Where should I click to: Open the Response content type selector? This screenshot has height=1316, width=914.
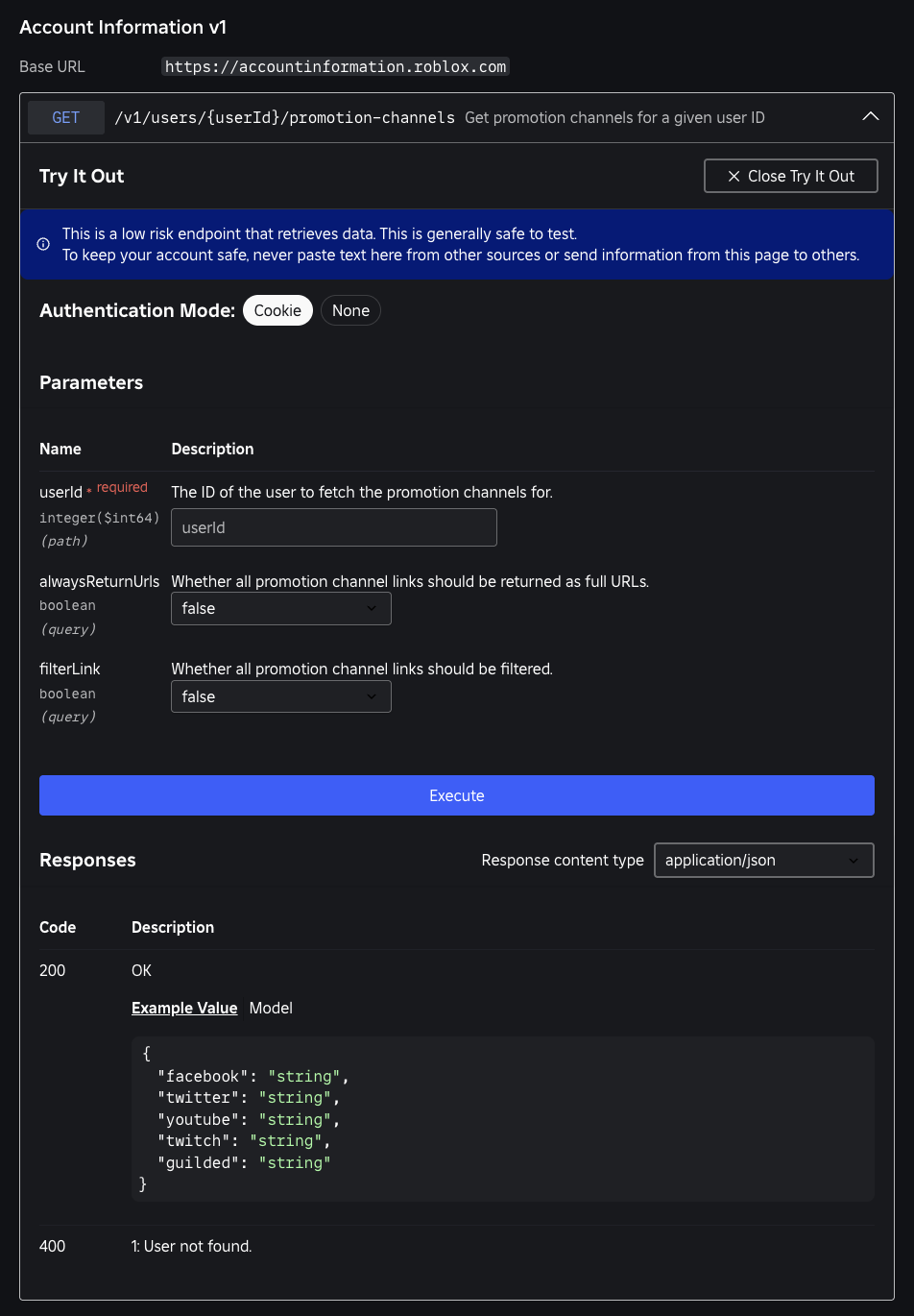point(763,860)
